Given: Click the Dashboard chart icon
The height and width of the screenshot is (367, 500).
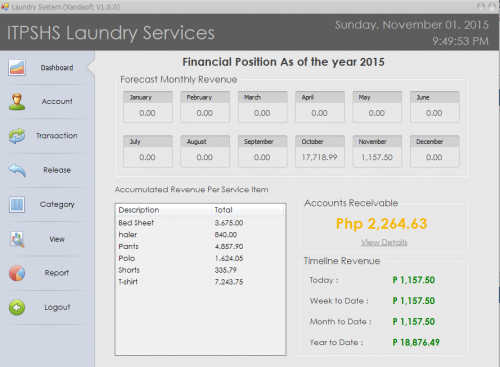Looking at the screenshot, I should (17, 68).
